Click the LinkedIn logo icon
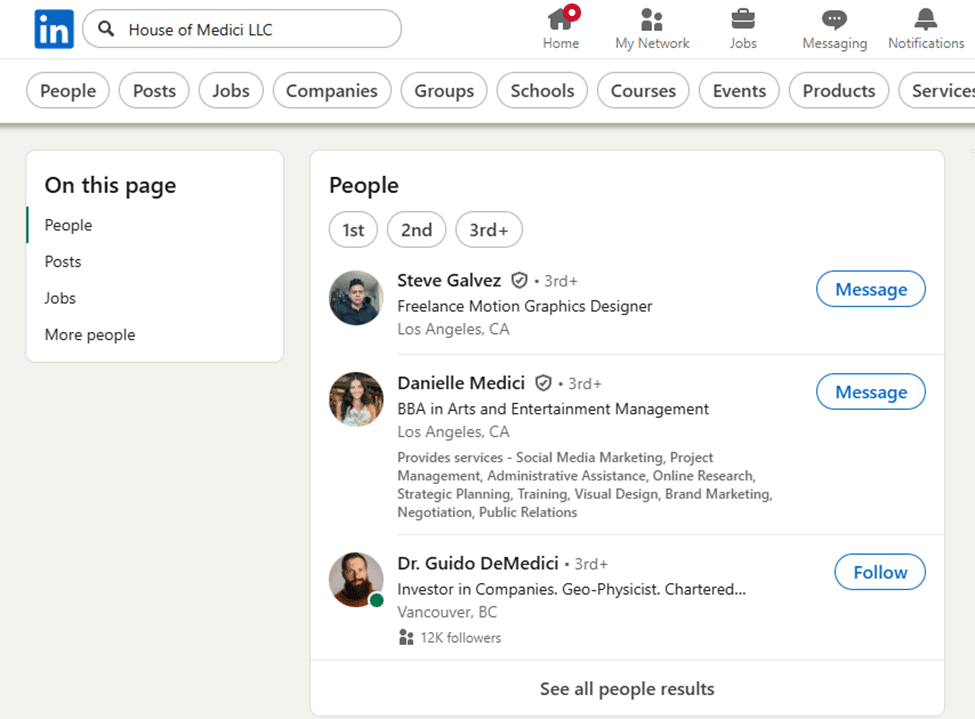 tap(53, 29)
